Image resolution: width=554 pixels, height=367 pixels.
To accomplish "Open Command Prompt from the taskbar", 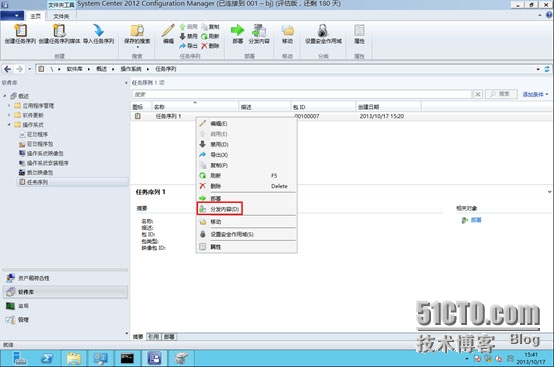I will click(x=127, y=358).
